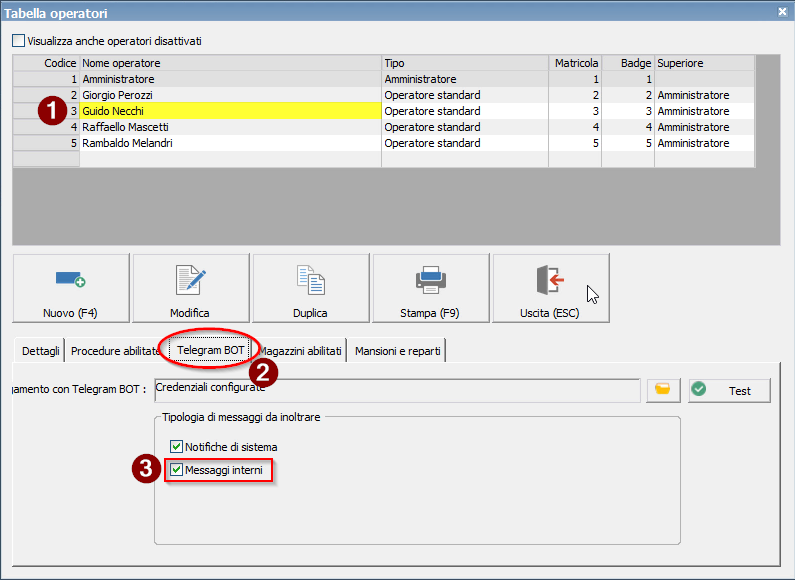Open the yellow folder credentials icon
The image size is (795, 580).
pos(662,390)
